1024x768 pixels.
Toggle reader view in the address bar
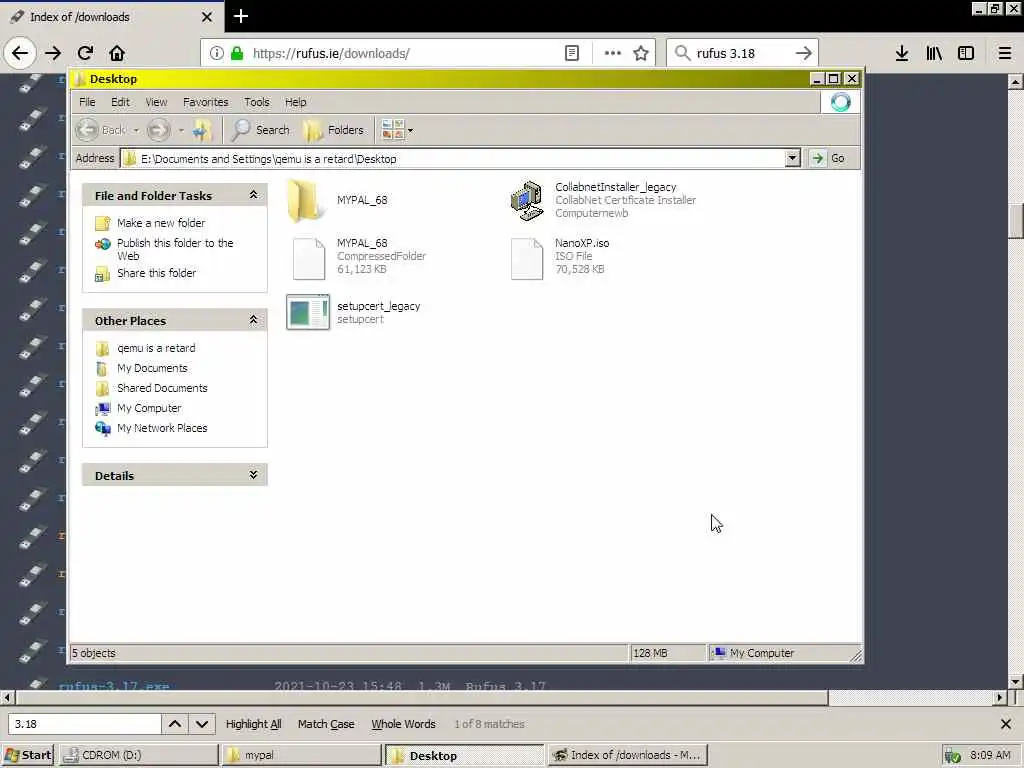coord(571,53)
